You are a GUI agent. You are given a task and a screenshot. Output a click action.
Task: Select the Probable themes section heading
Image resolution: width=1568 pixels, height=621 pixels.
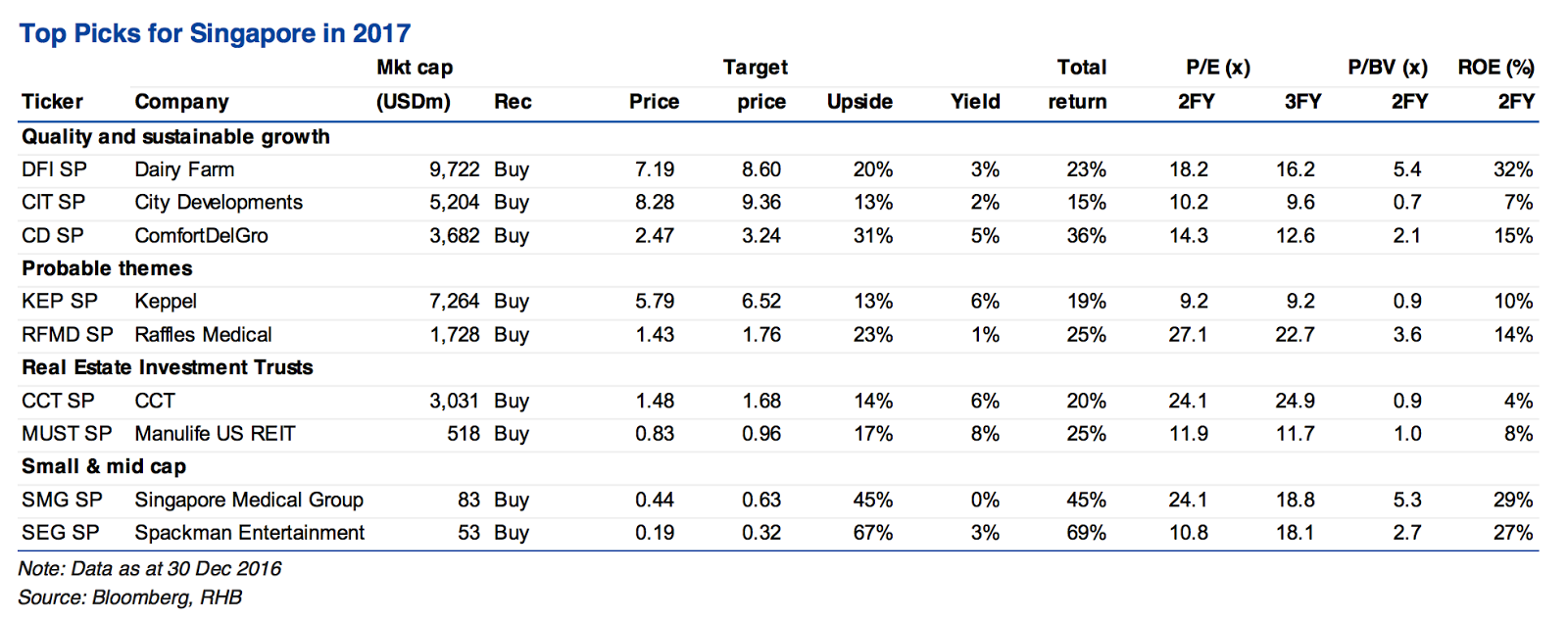click(x=107, y=268)
